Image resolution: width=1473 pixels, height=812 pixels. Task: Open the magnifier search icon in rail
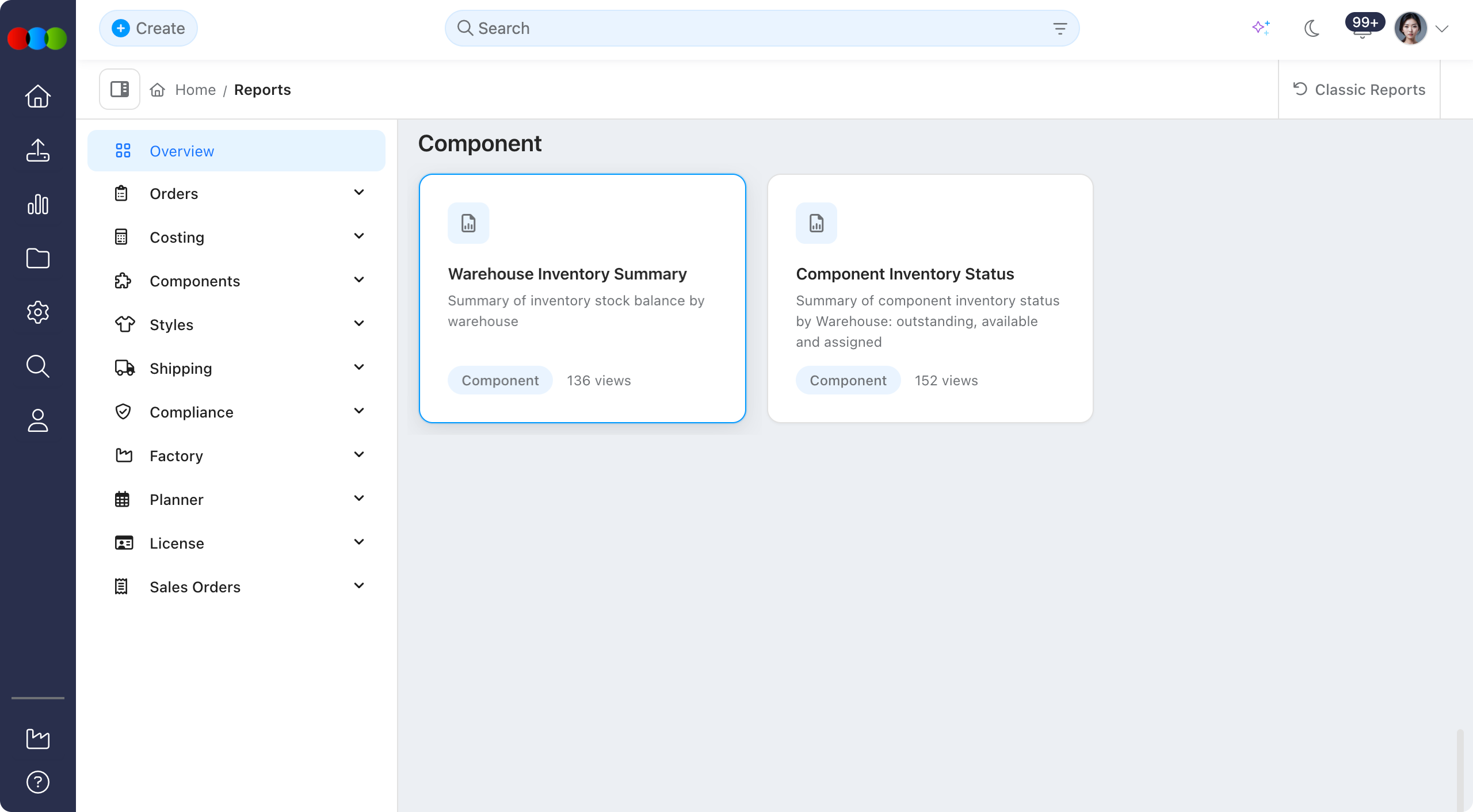click(x=38, y=366)
